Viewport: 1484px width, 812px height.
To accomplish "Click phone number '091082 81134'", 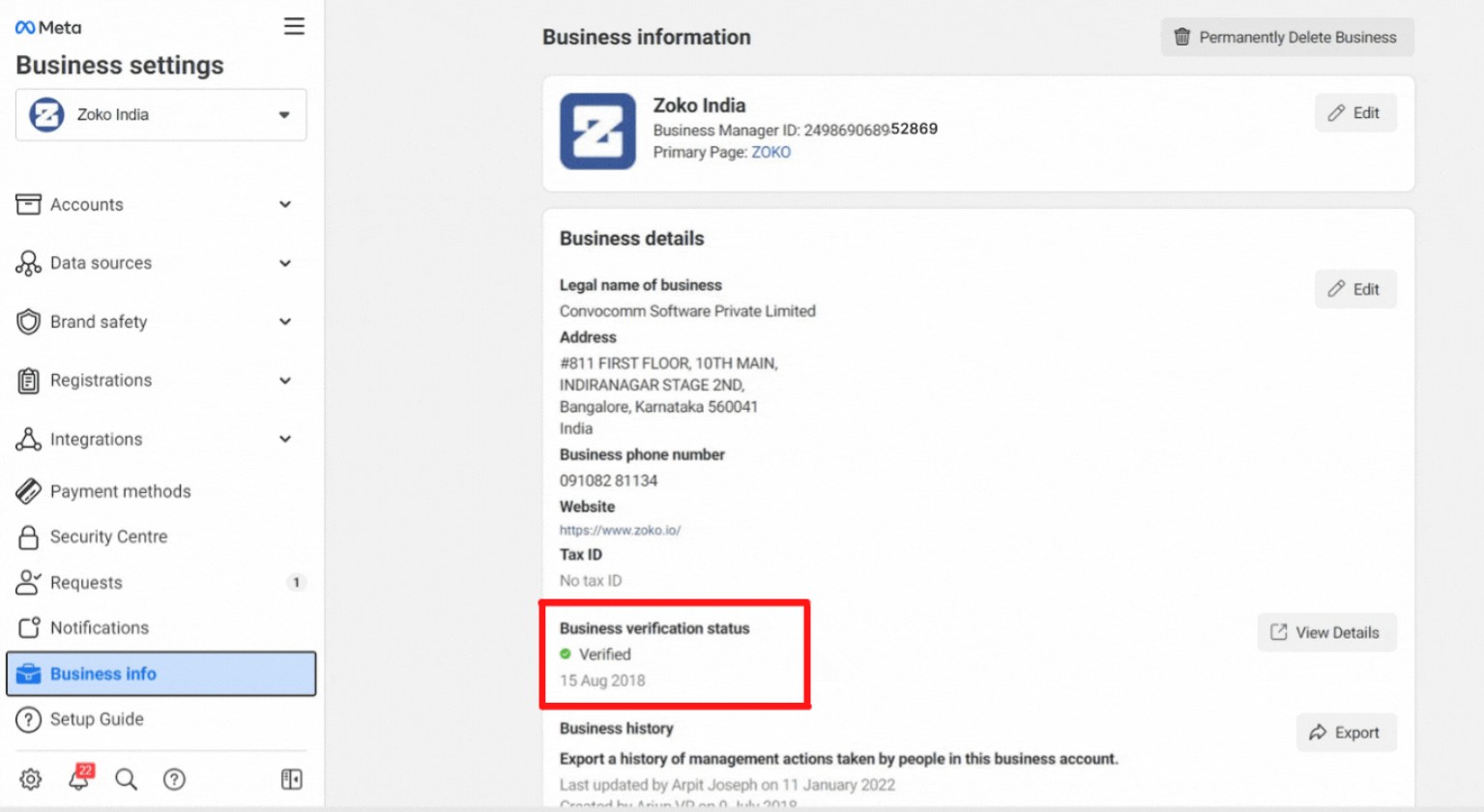I will (x=608, y=480).
